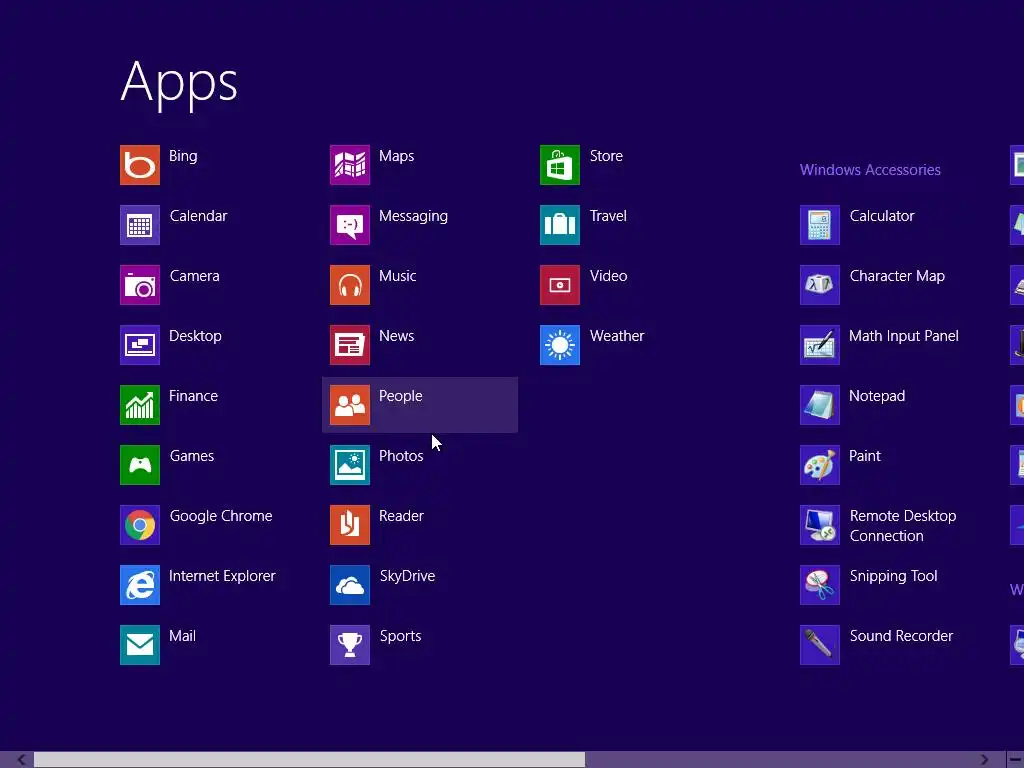Click the "Bing" label

pyautogui.click(x=183, y=156)
